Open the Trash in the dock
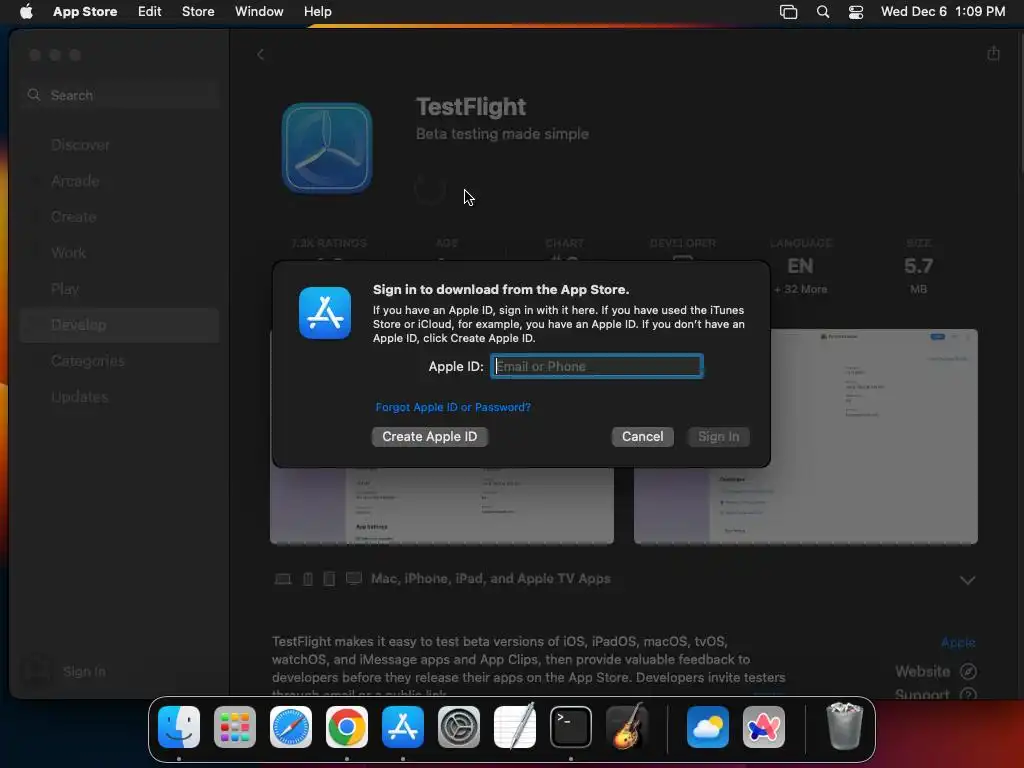Image resolution: width=1024 pixels, height=768 pixels. (845, 727)
